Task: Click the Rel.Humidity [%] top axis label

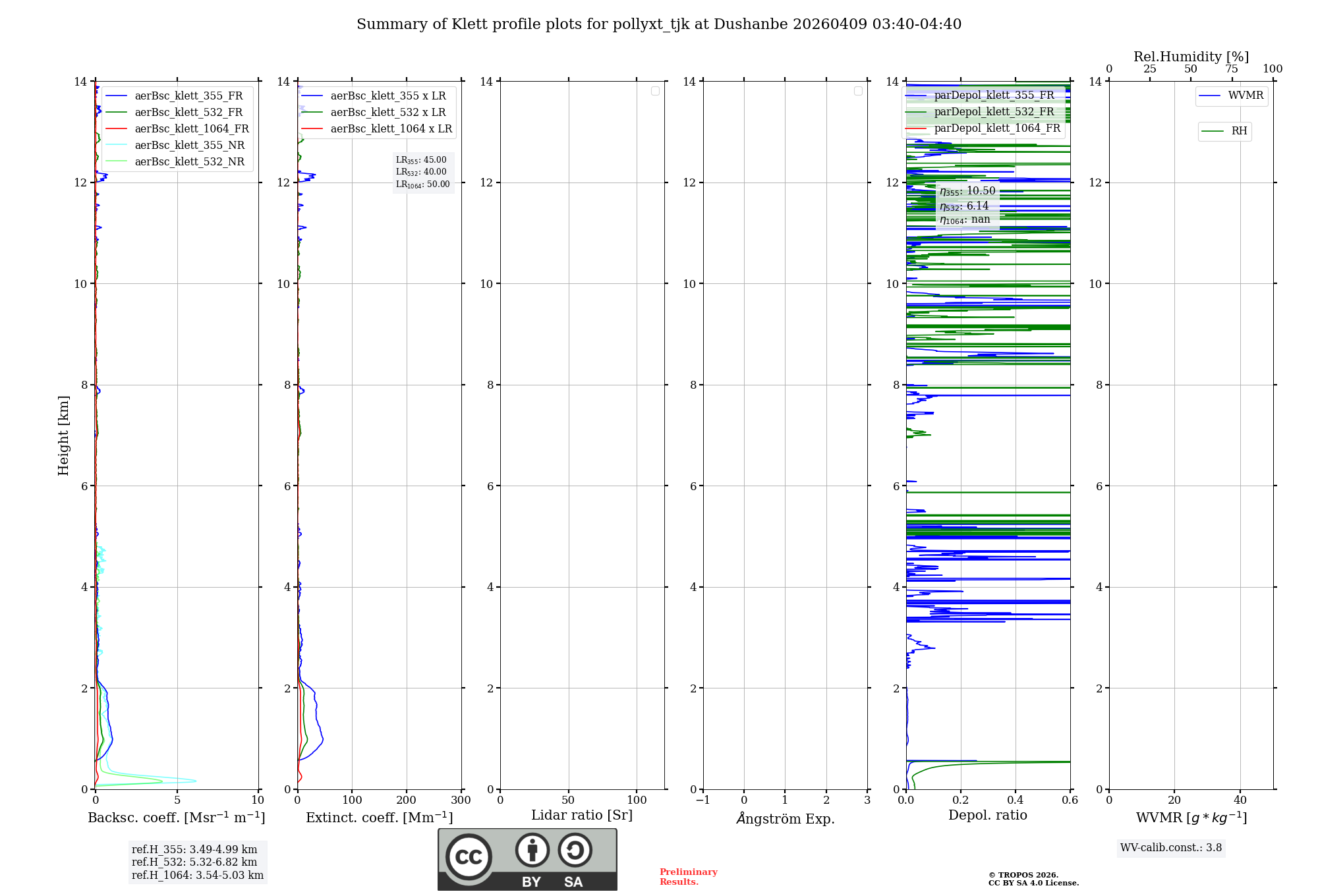Action: 1190,57
